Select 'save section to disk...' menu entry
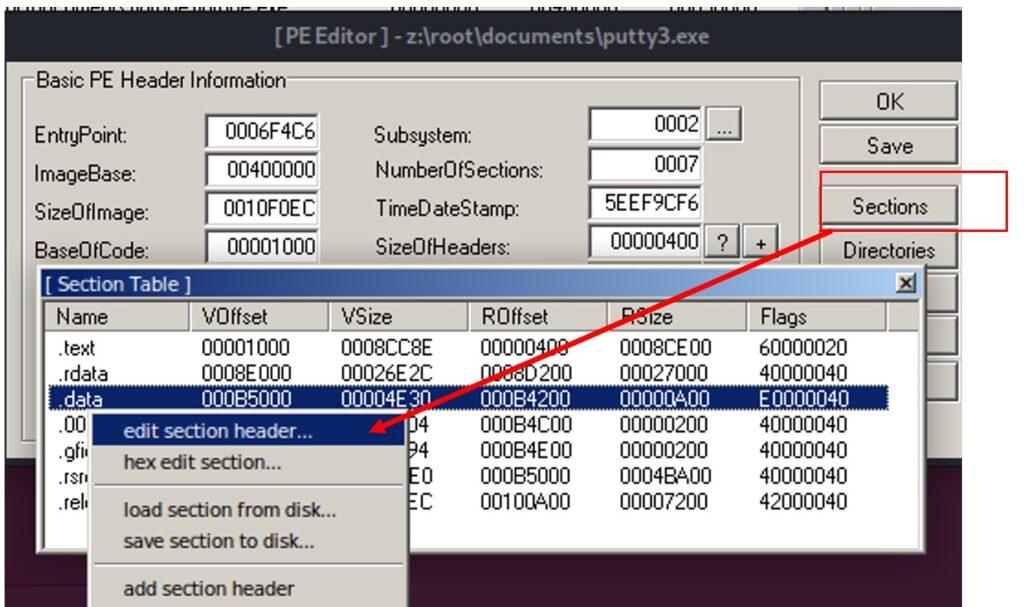The width and height of the screenshot is (1024, 607). (249, 541)
